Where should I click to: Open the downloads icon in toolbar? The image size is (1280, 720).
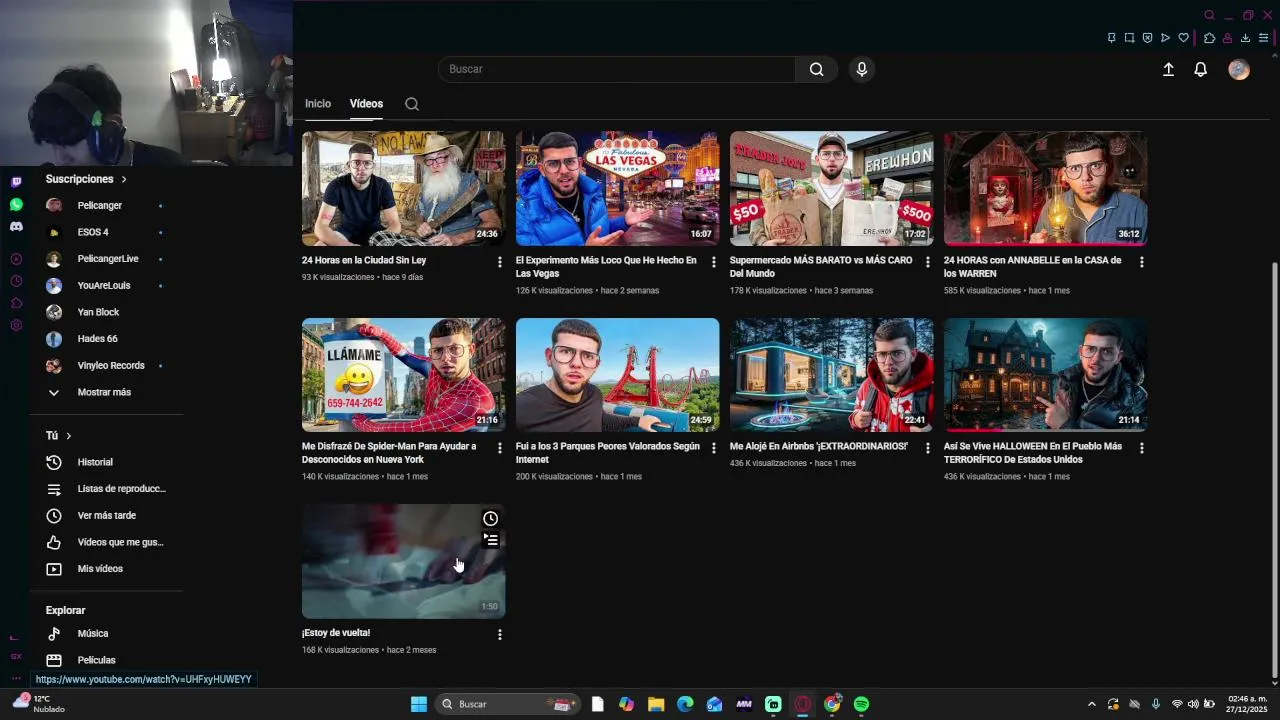tap(1245, 38)
